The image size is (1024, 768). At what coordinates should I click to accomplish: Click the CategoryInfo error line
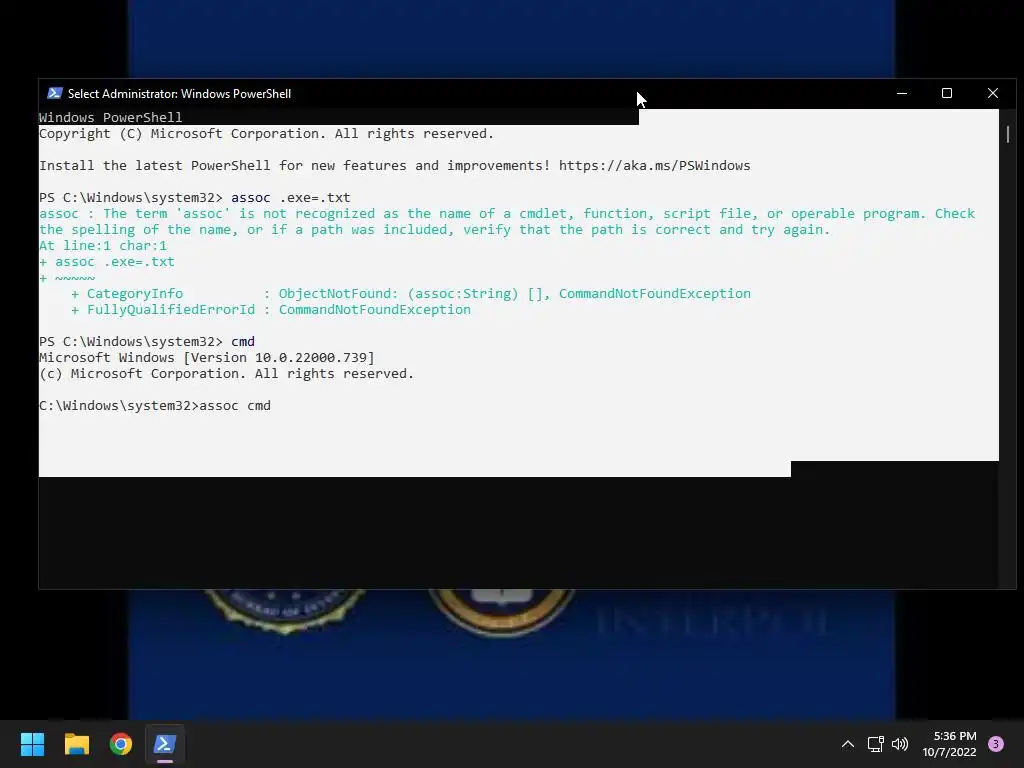tap(411, 294)
